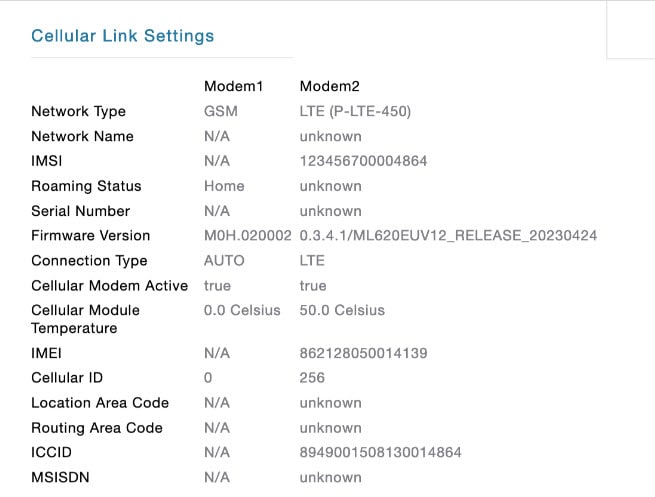Image resolution: width=655 pixels, height=497 pixels.
Task: Click the Cellular Modem Active label
Action: point(109,286)
